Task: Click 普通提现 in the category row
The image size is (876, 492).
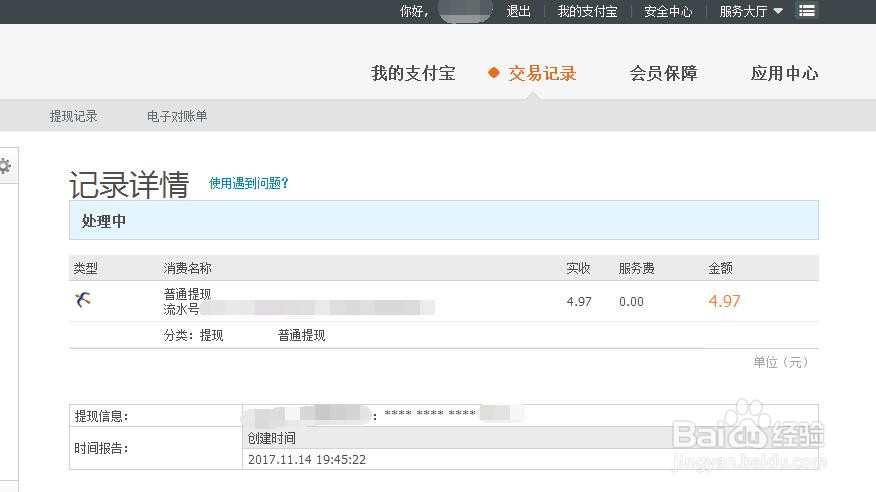Action: pos(301,335)
